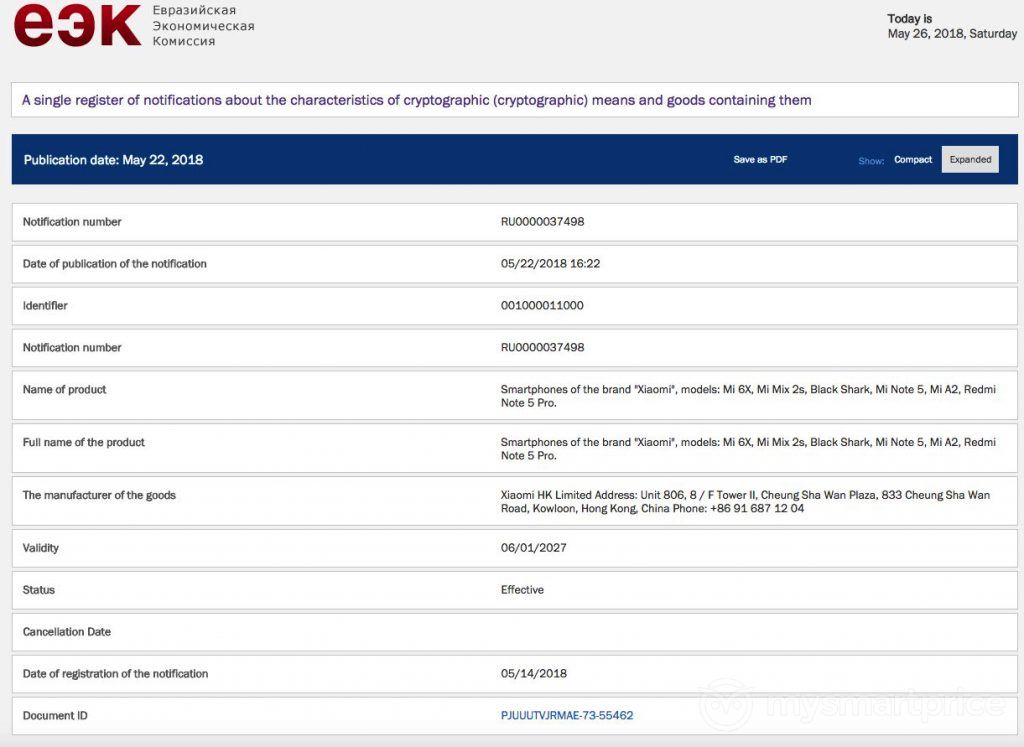Select the Expanded view button

pyautogui.click(x=970, y=159)
